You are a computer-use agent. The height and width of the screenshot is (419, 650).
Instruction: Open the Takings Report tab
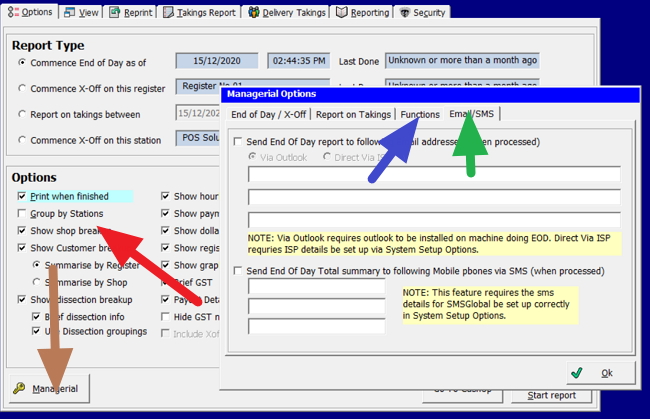[x=199, y=13]
